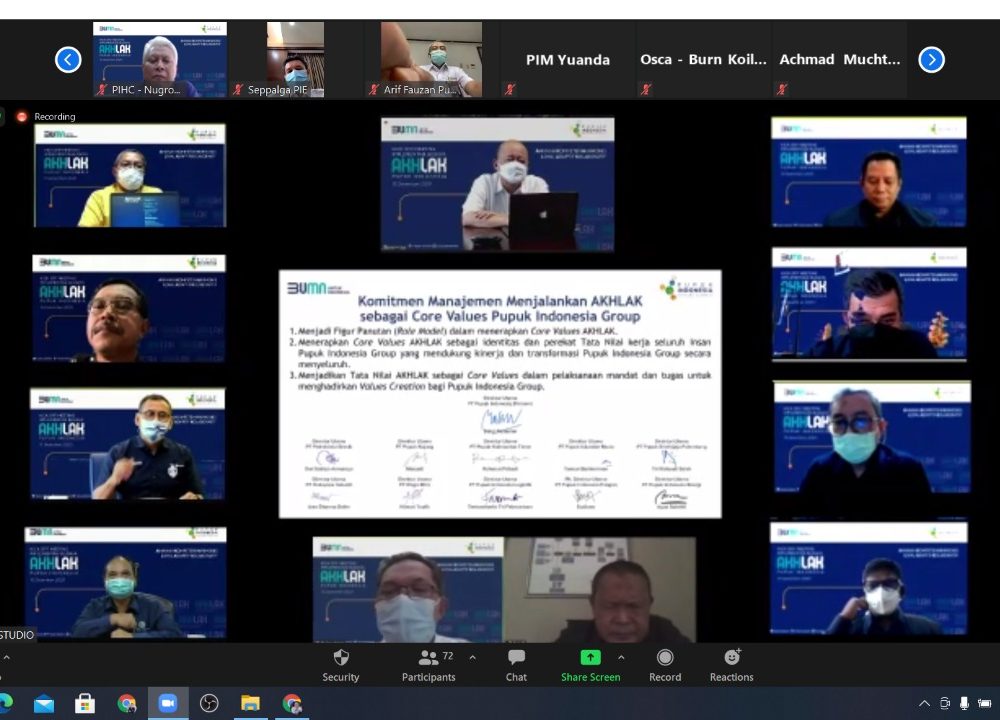This screenshot has height=720, width=1000.
Task: Open File Explorer from the taskbar
Action: pyautogui.click(x=250, y=704)
